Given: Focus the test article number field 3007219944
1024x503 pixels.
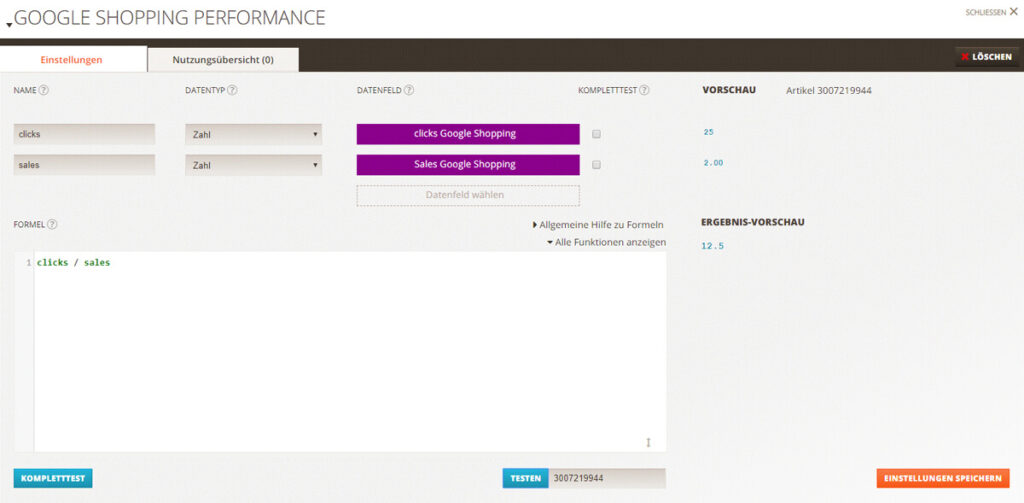Looking at the screenshot, I should [607, 478].
